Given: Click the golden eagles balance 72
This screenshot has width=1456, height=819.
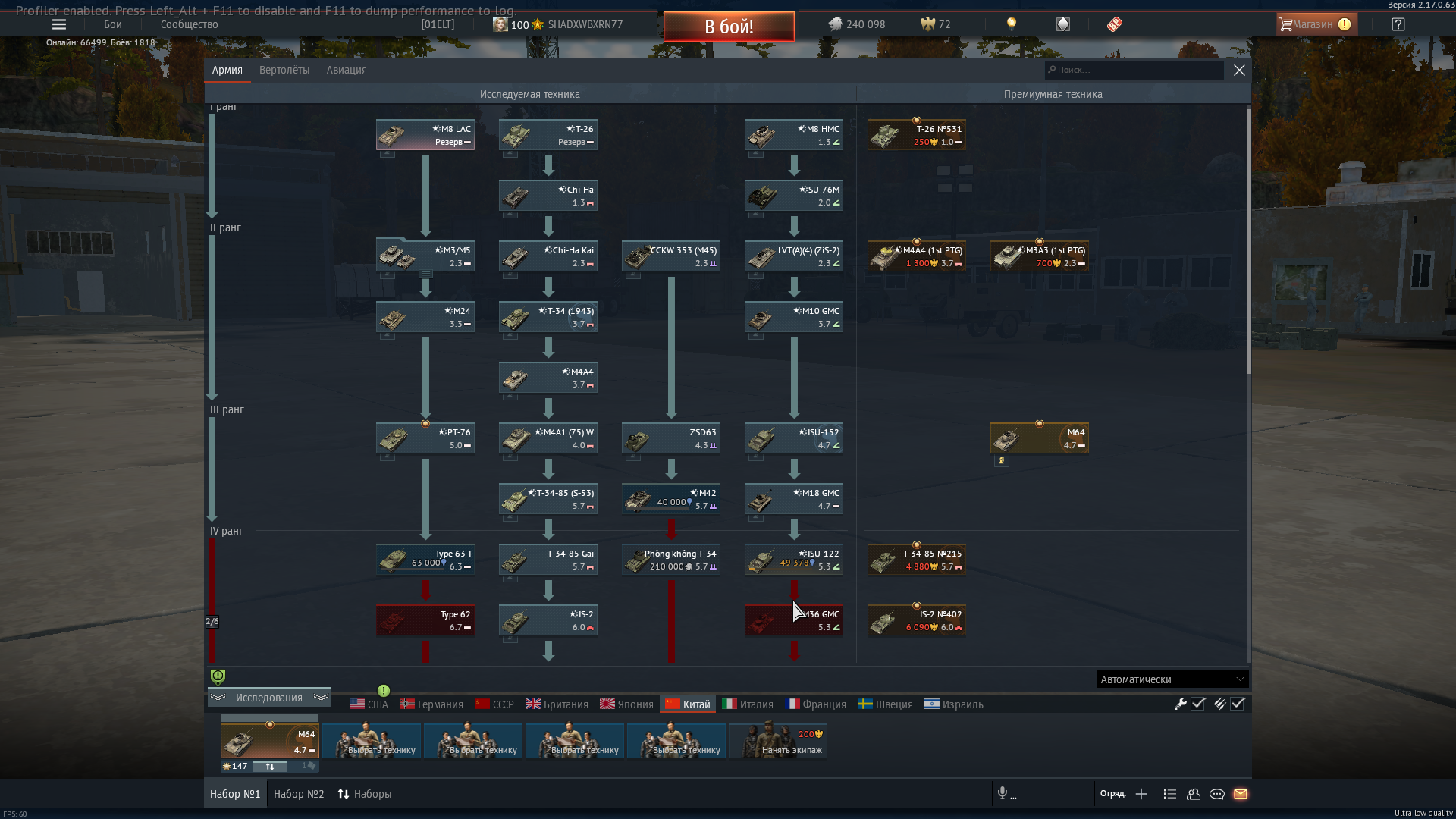Looking at the screenshot, I should coord(936,24).
